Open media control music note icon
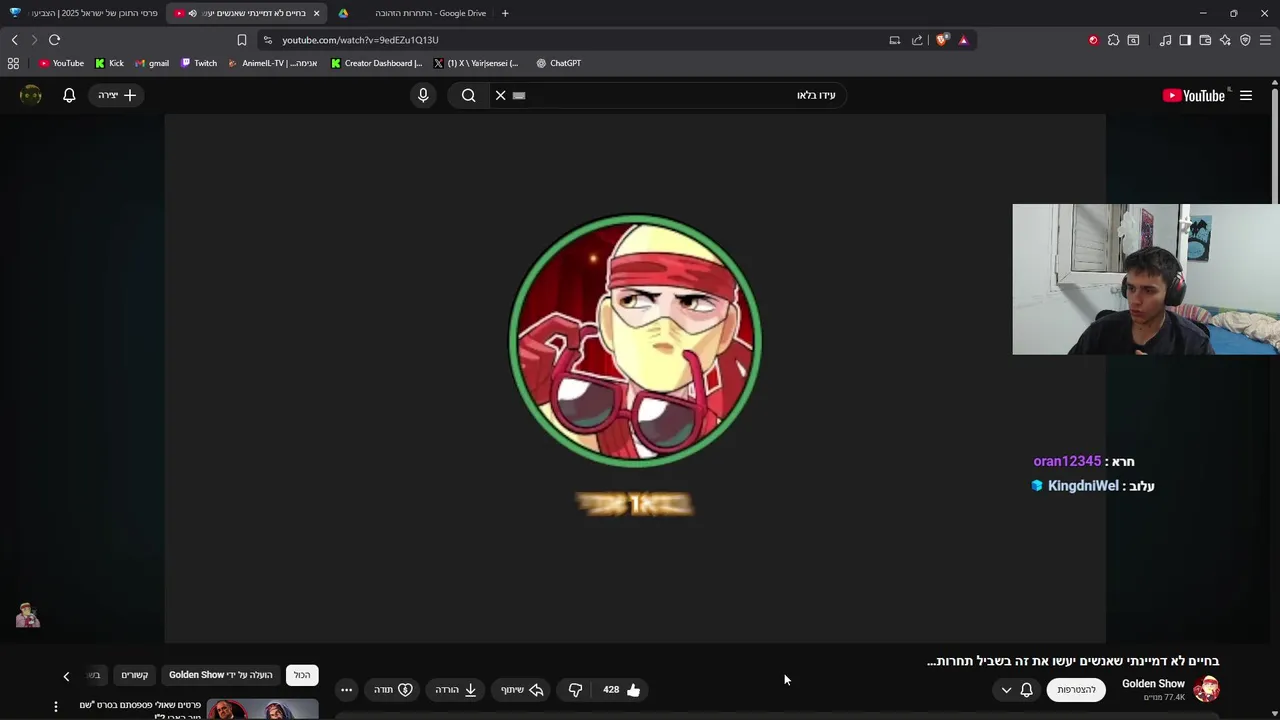This screenshot has height=720, width=1280. (1165, 40)
